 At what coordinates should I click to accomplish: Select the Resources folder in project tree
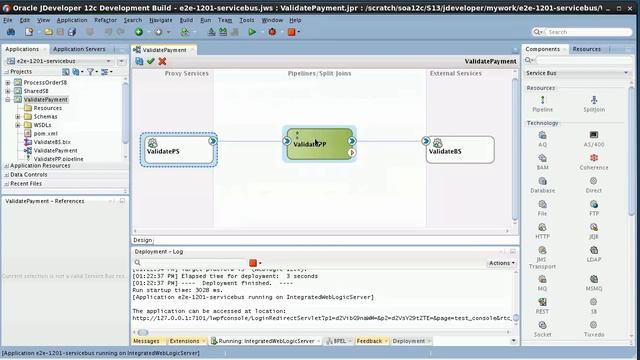tap(47, 108)
